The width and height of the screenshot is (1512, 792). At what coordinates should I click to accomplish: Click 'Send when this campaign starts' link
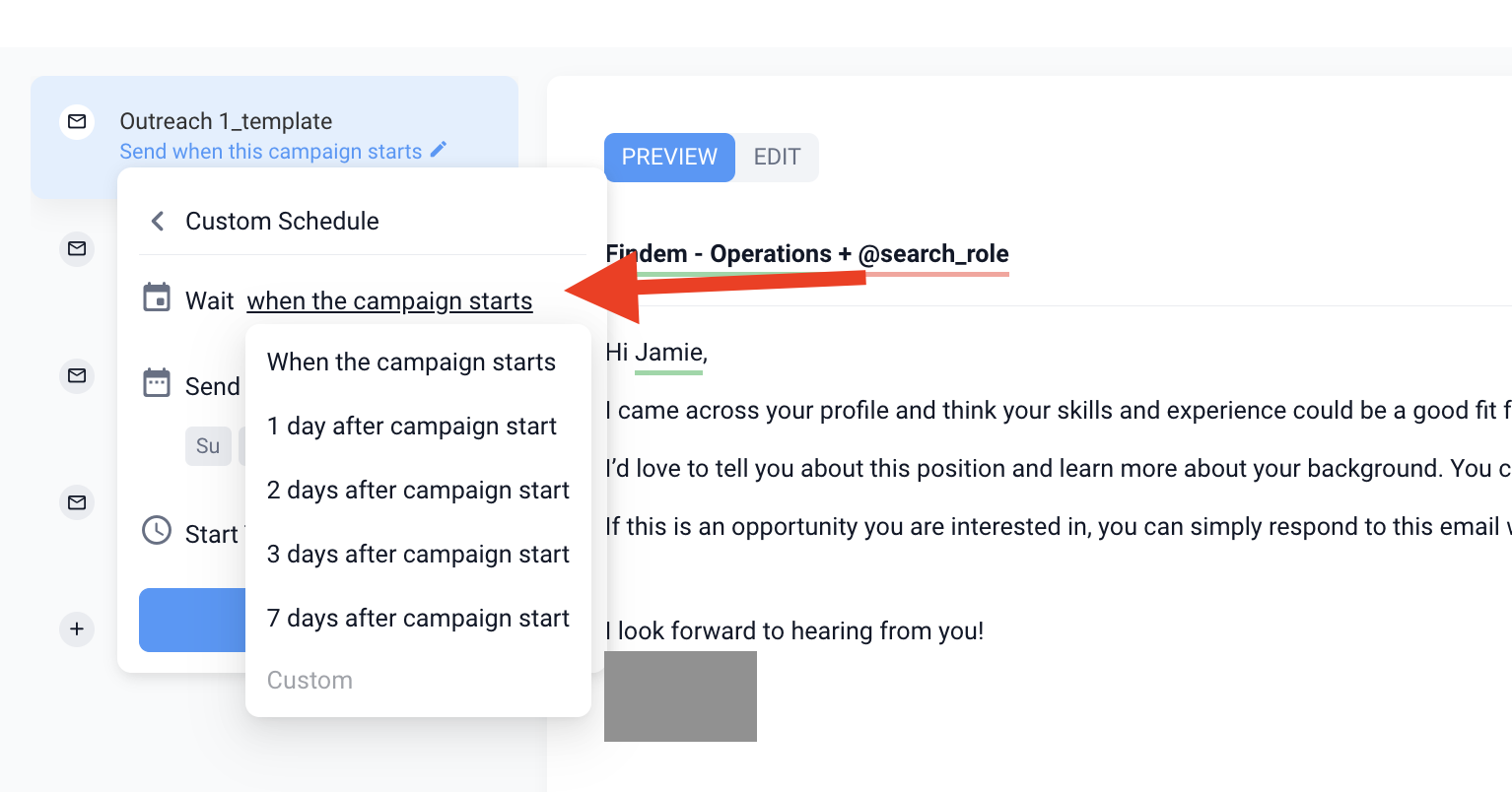coord(271,152)
